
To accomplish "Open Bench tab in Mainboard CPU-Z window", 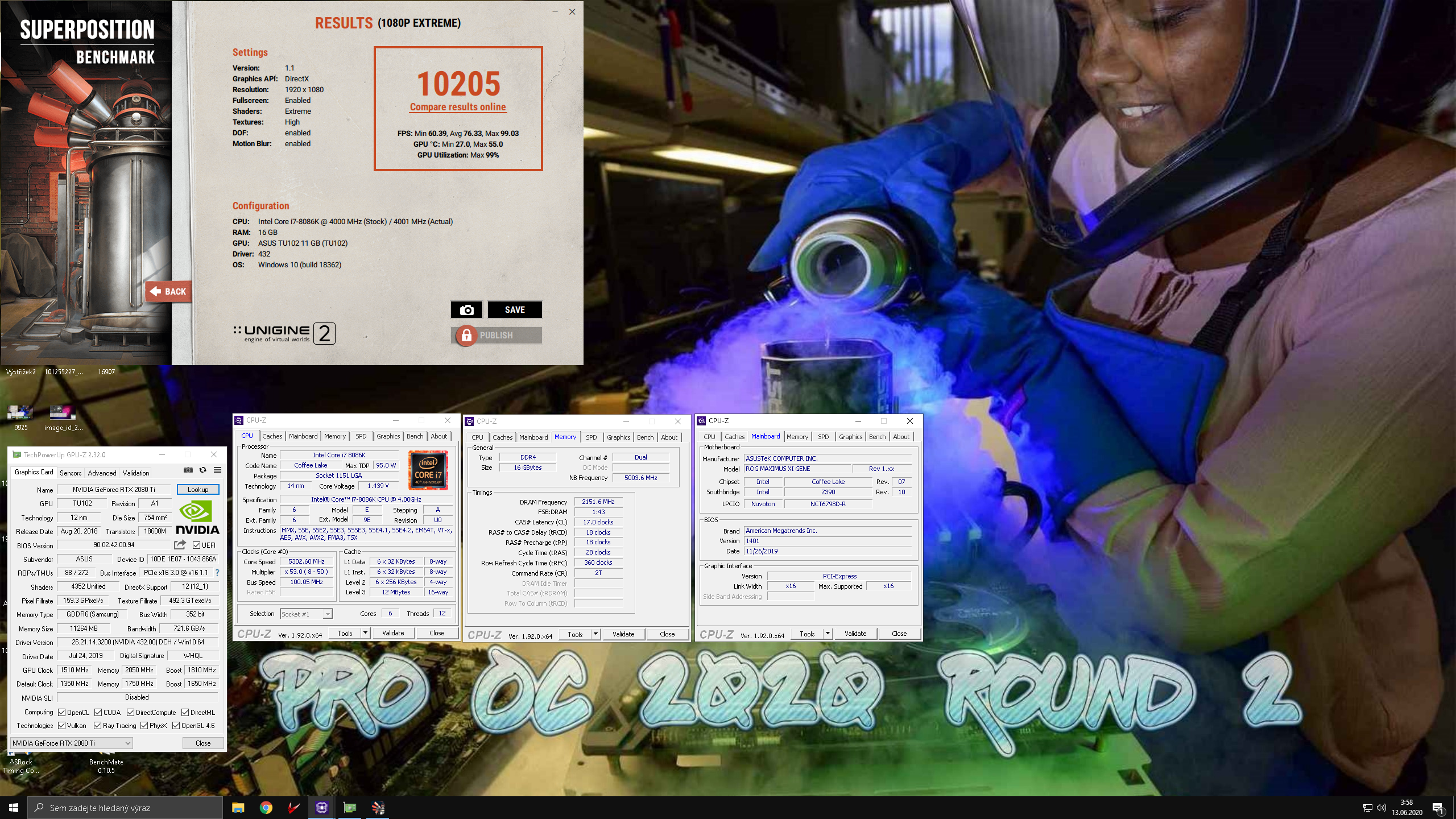I will click(x=877, y=437).
